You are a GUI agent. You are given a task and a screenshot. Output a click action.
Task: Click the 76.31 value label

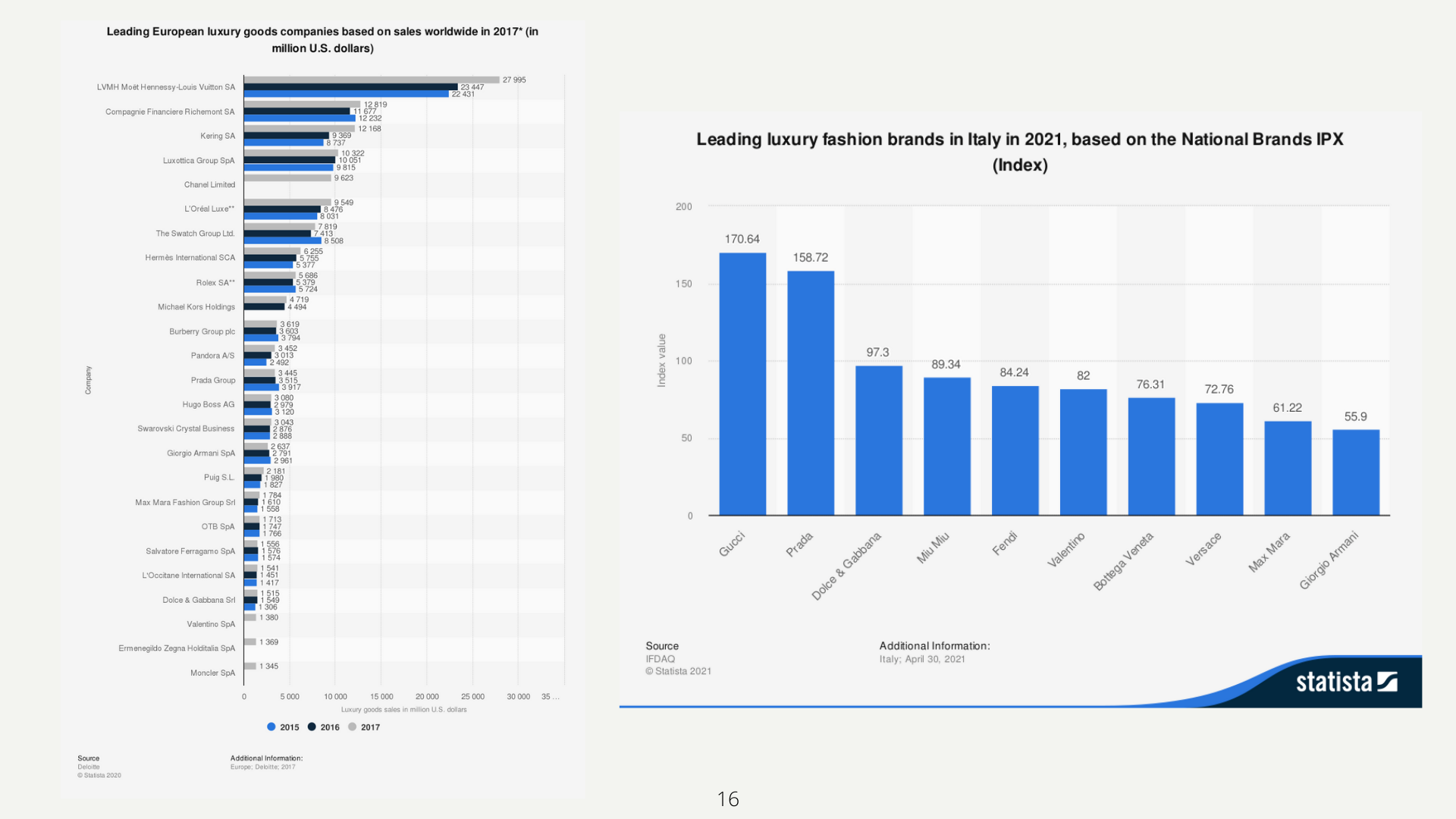pos(1150,384)
